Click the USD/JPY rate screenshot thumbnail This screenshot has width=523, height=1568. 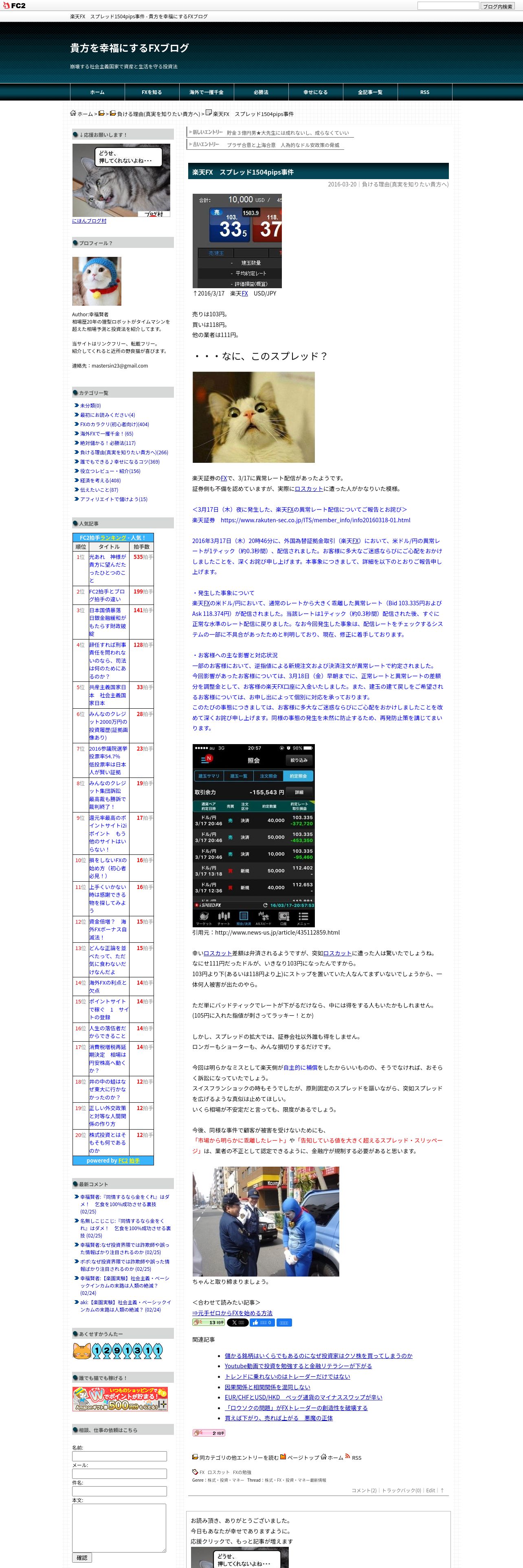point(237,241)
